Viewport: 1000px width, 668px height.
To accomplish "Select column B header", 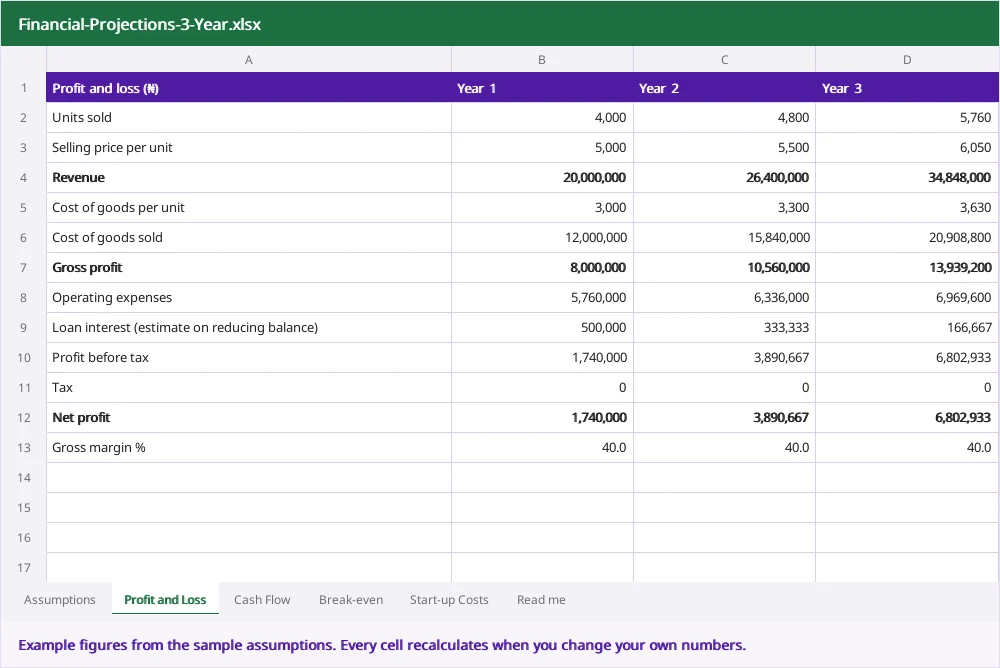I will pyautogui.click(x=542, y=59).
